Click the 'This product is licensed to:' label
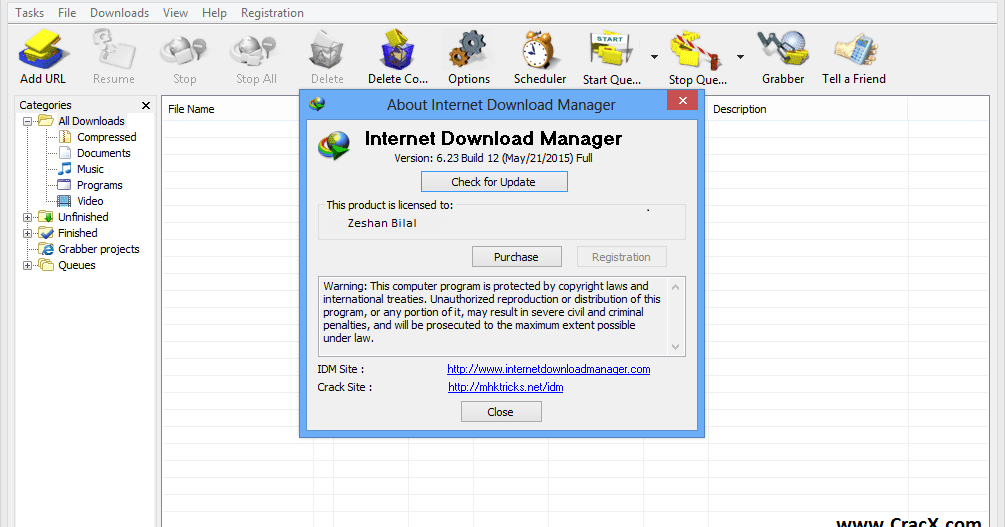This screenshot has width=1005, height=527. click(390, 205)
